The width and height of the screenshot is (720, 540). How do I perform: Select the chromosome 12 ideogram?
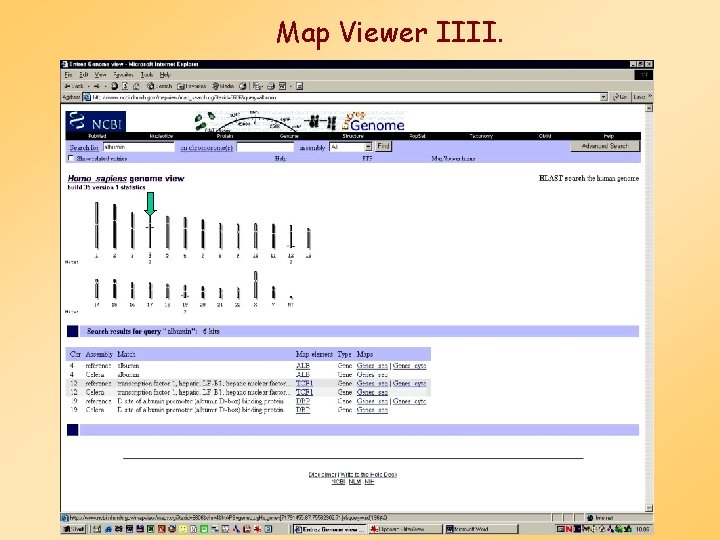291,236
